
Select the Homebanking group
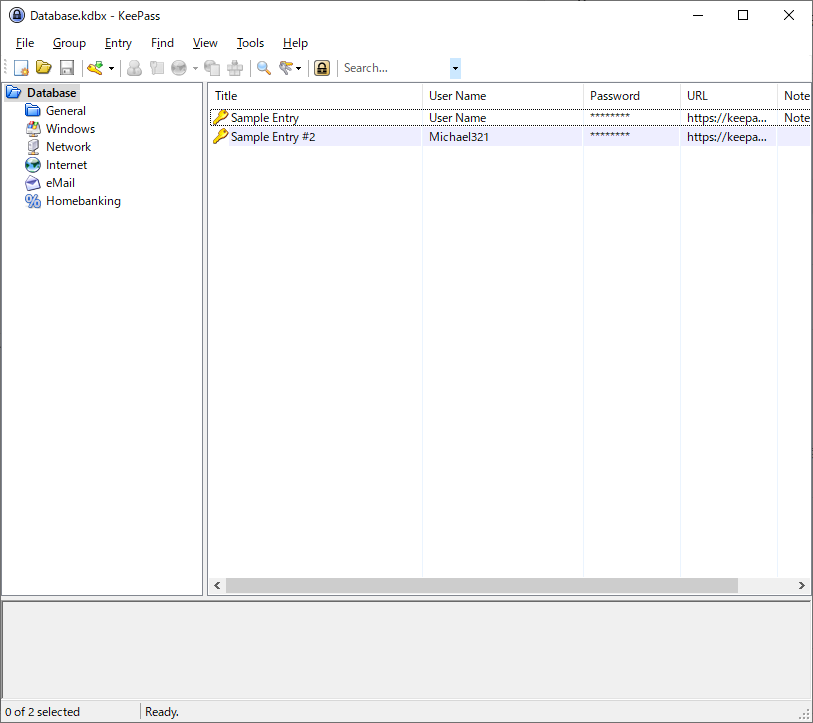pos(82,201)
